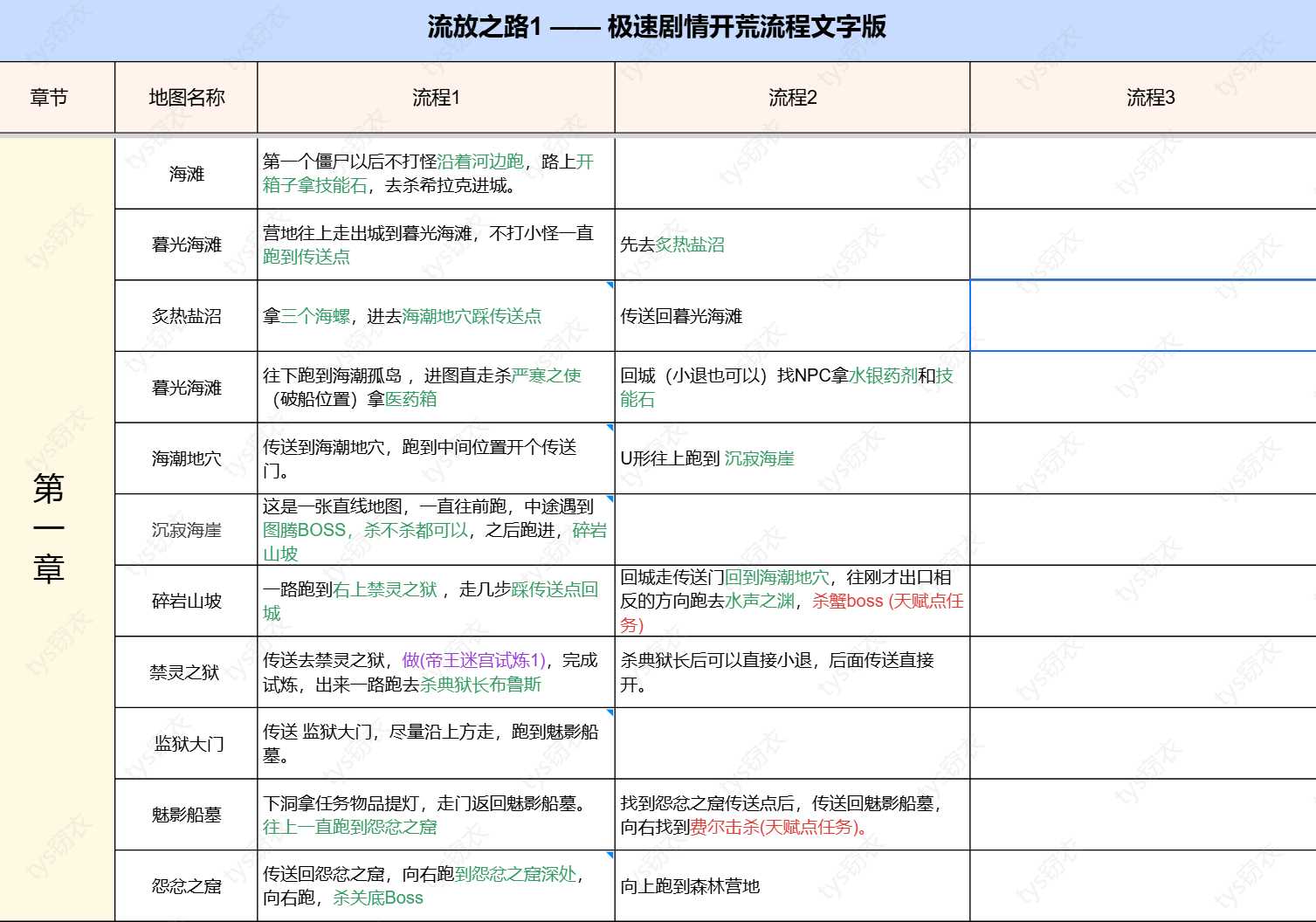Click the 地图名称 header cell
The width and height of the screenshot is (1316, 922).
point(186,98)
